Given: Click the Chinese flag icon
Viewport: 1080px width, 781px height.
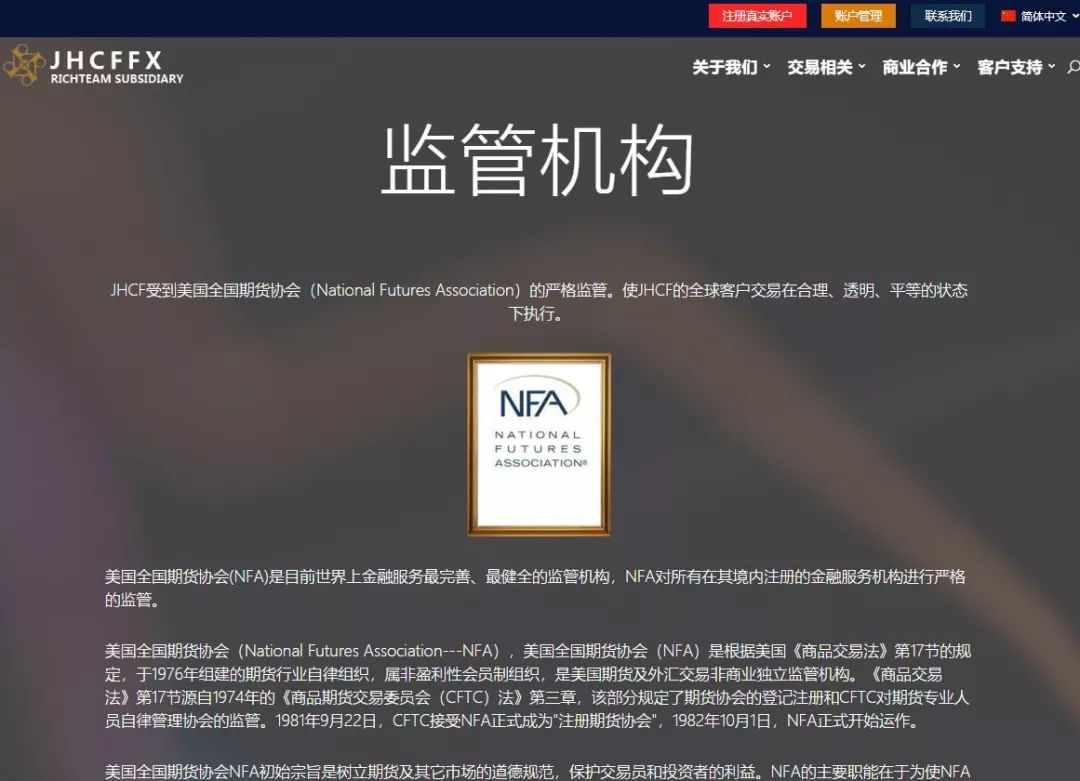Looking at the screenshot, I should point(1008,16).
